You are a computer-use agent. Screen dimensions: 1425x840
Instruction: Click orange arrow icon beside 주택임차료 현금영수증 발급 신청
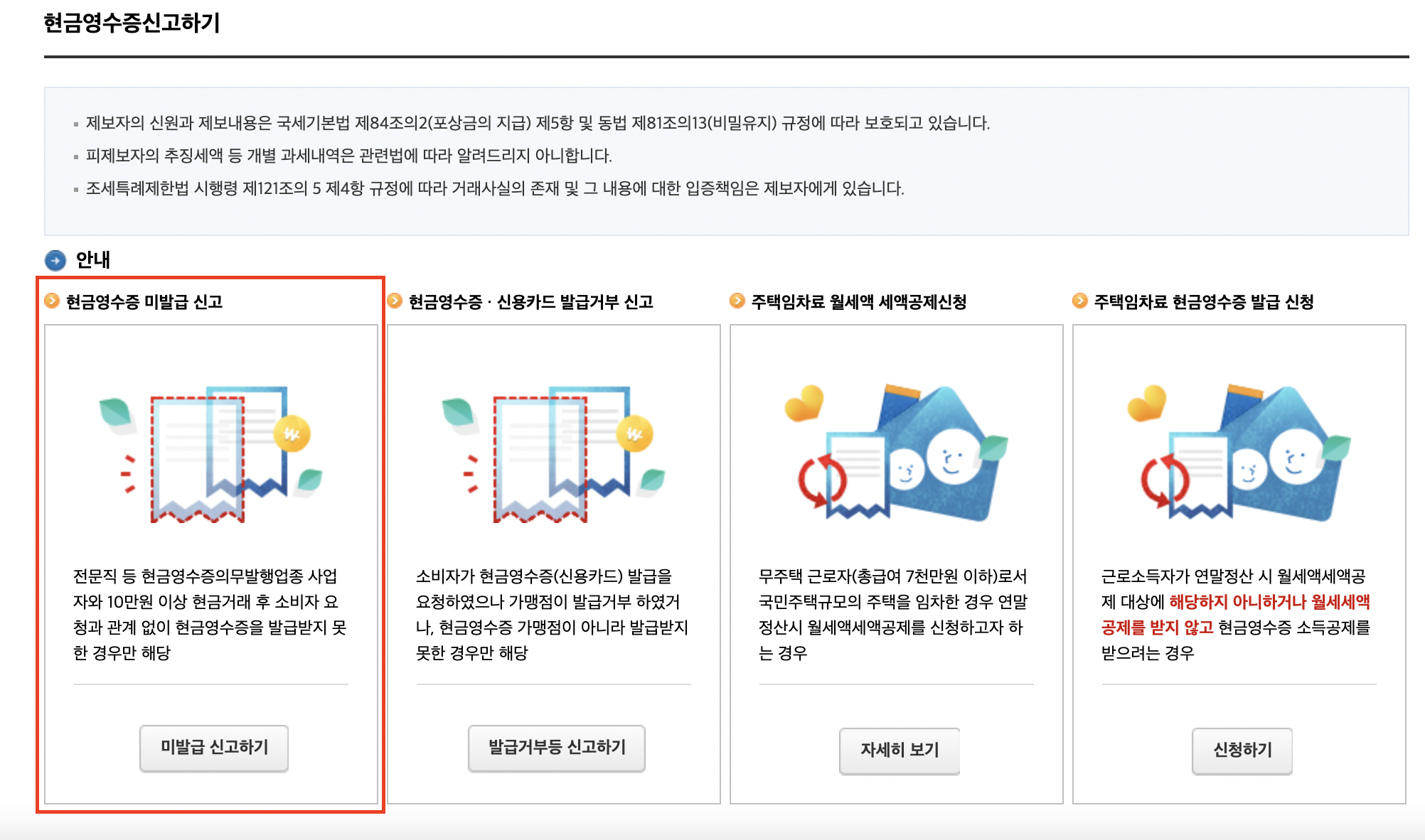click(1080, 301)
